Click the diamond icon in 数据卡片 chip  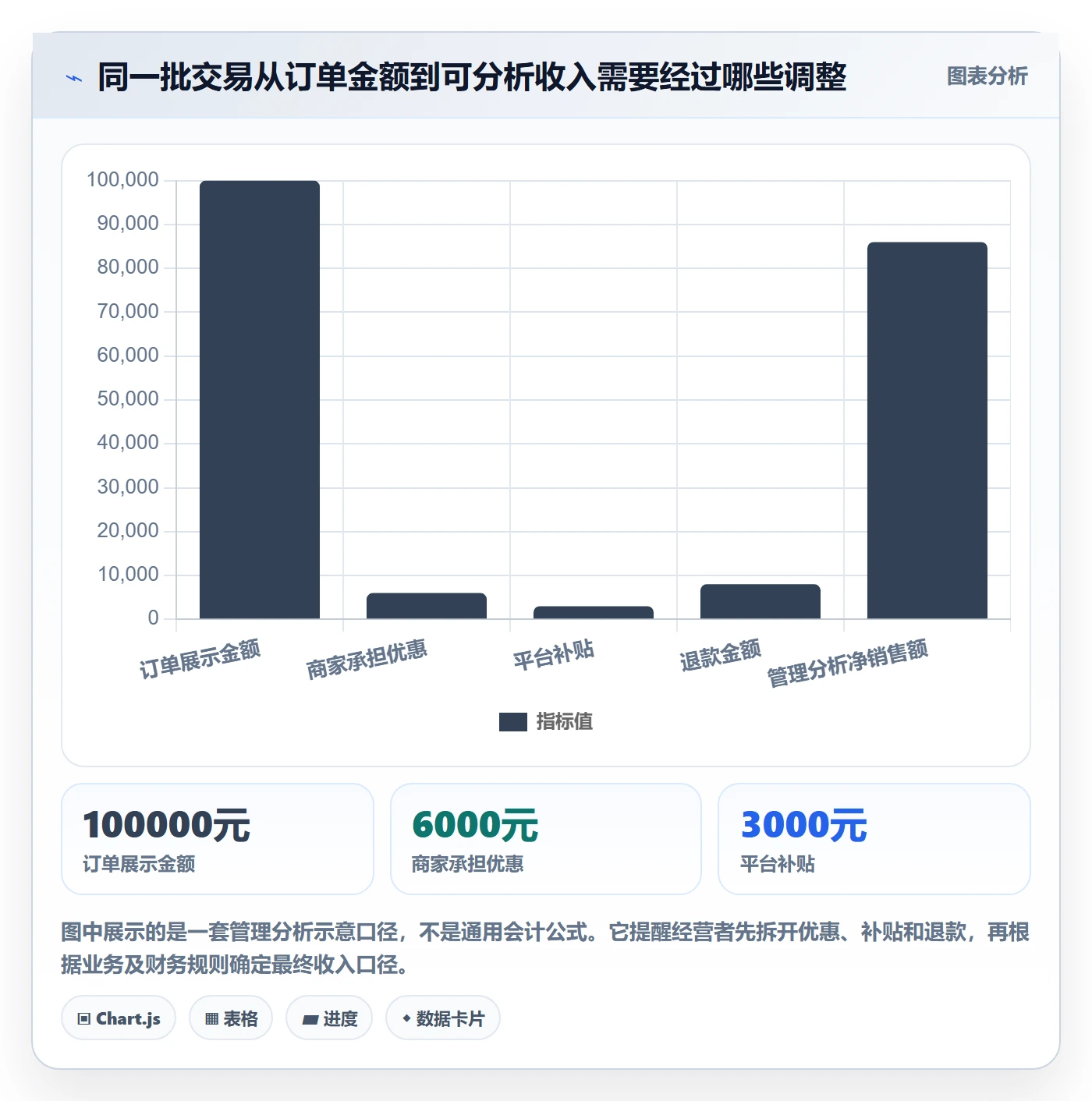pos(406,1018)
